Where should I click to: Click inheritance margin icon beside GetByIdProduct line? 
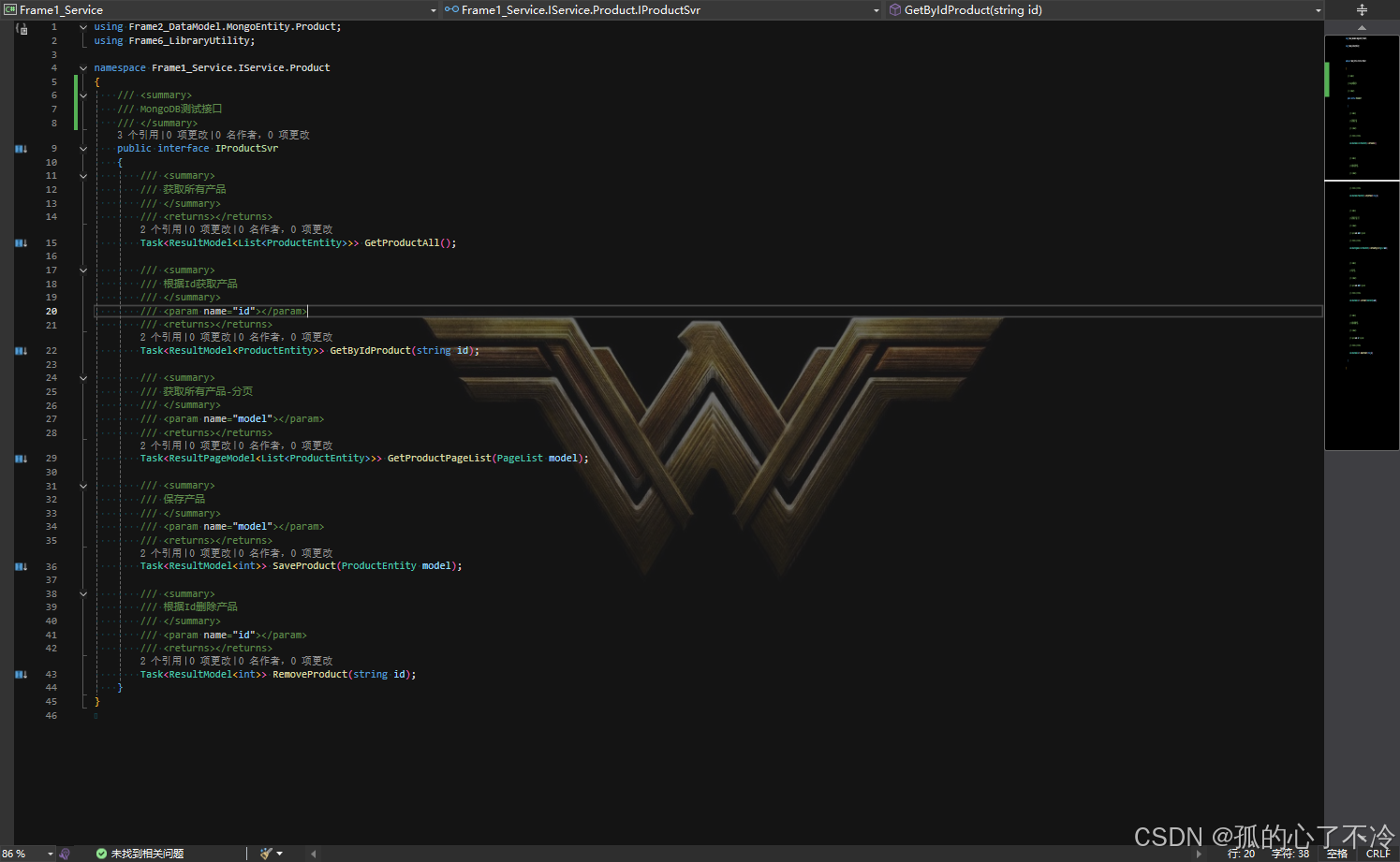click(21, 351)
